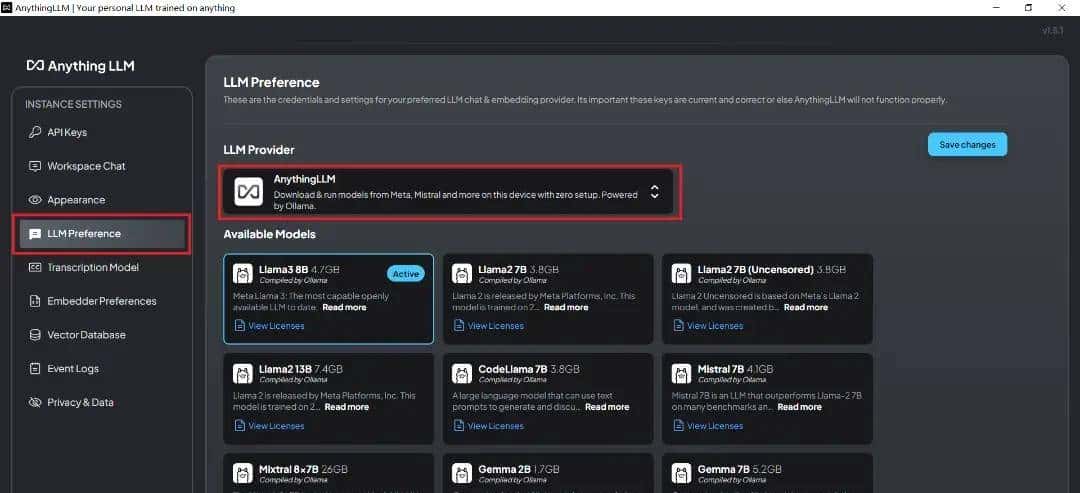Expand the LLM Provider up-down chevron
1080x493 pixels.
pos(654,191)
